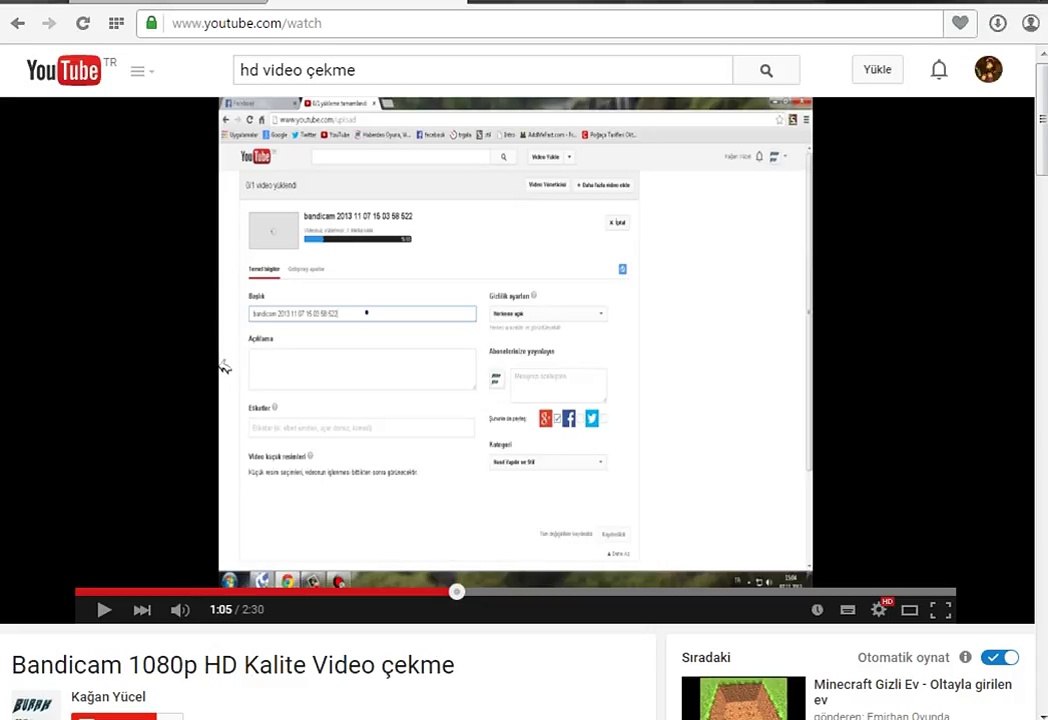Toggle subtitles in the player
The height and width of the screenshot is (720, 1048).
click(848, 610)
